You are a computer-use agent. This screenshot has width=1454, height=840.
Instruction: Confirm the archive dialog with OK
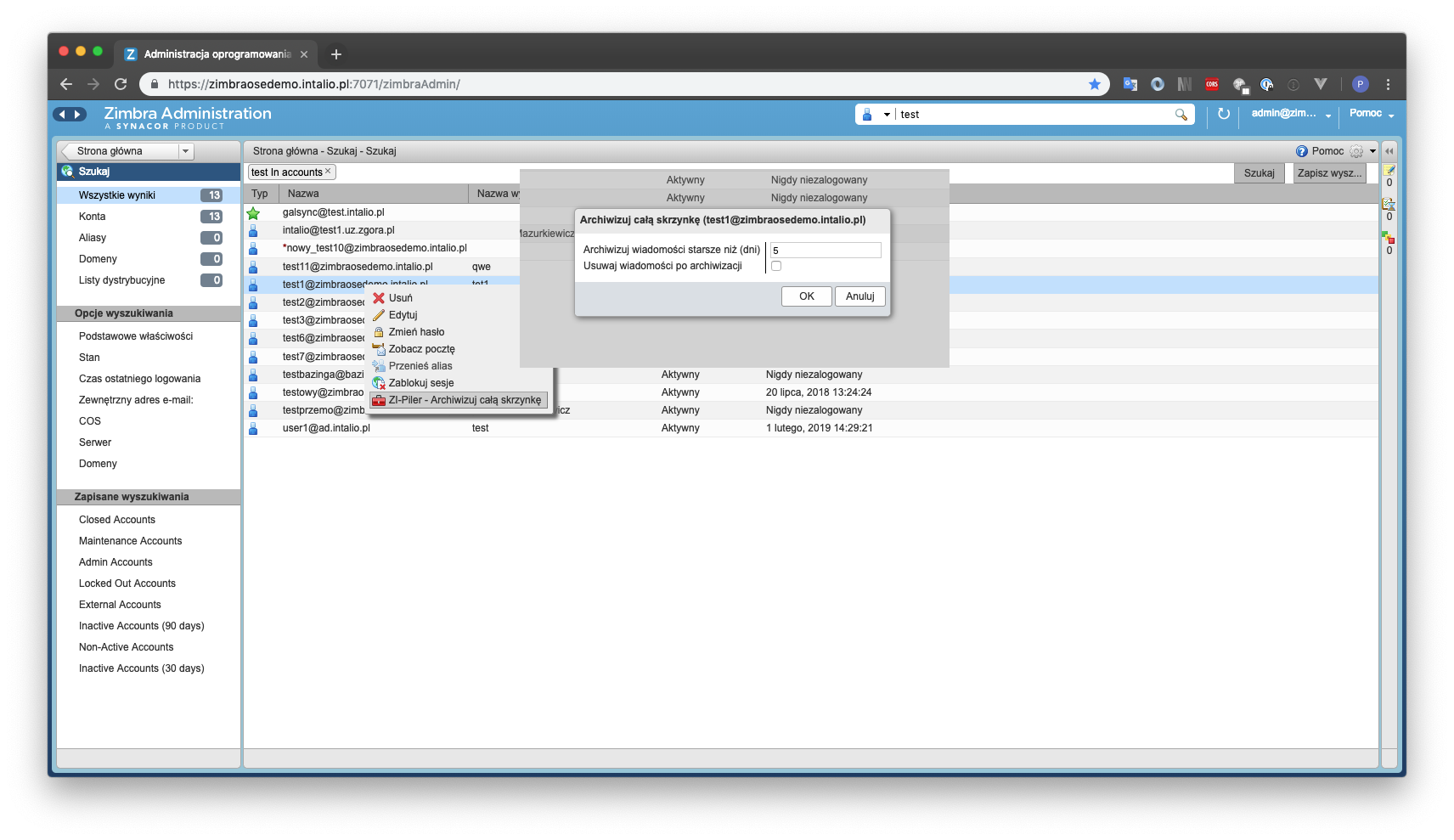807,296
